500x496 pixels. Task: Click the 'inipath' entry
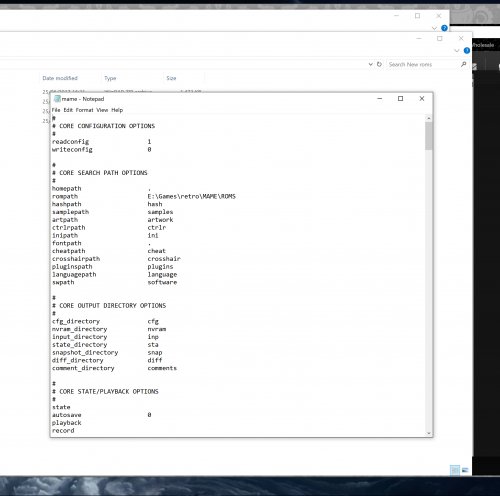pyautogui.click(x=65, y=235)
